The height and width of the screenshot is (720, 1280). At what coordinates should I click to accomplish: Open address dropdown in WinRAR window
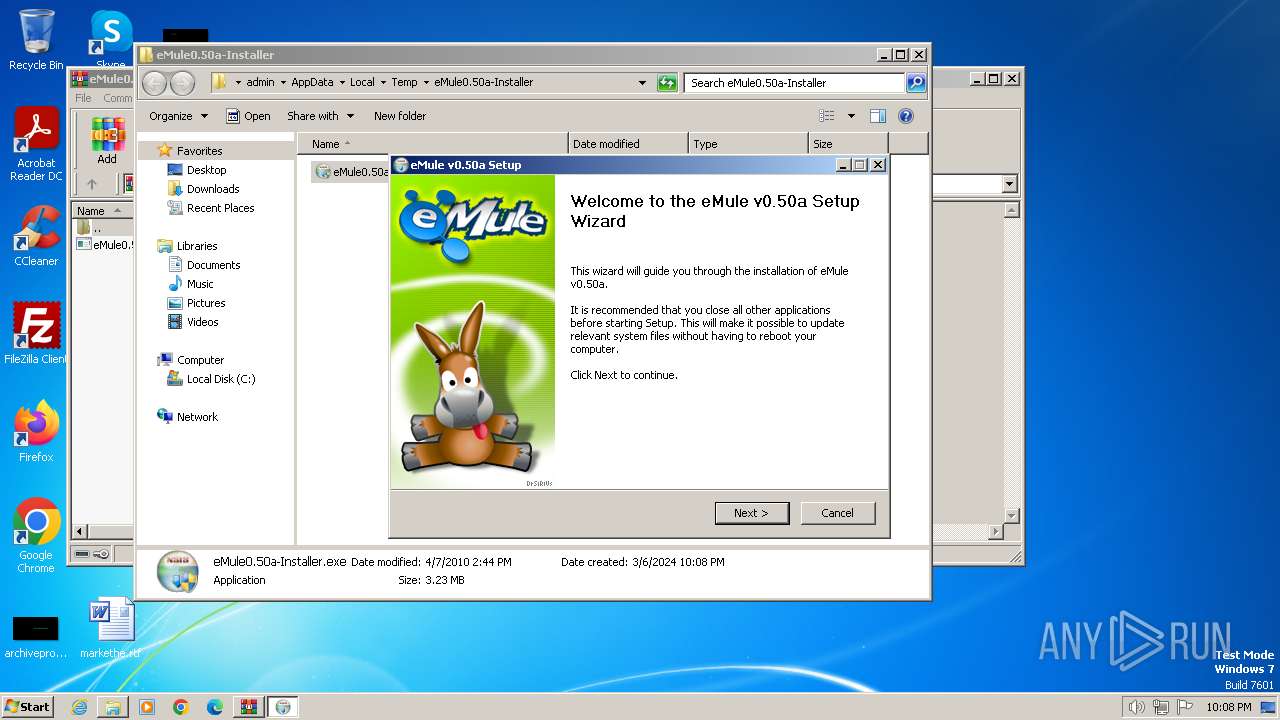coord(1009,184)
